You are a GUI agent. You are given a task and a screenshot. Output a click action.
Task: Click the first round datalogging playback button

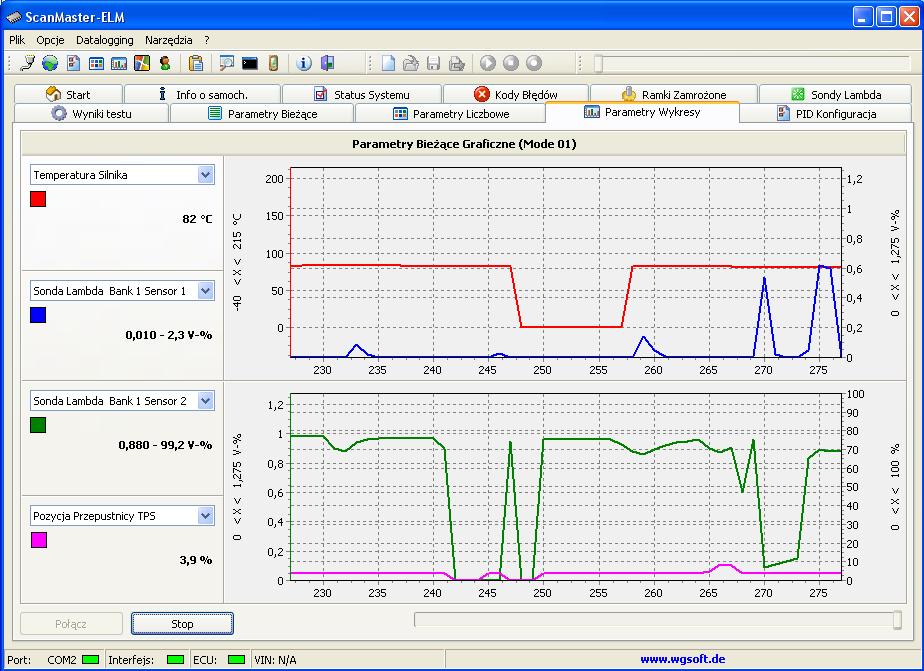[x=488, y=63]
